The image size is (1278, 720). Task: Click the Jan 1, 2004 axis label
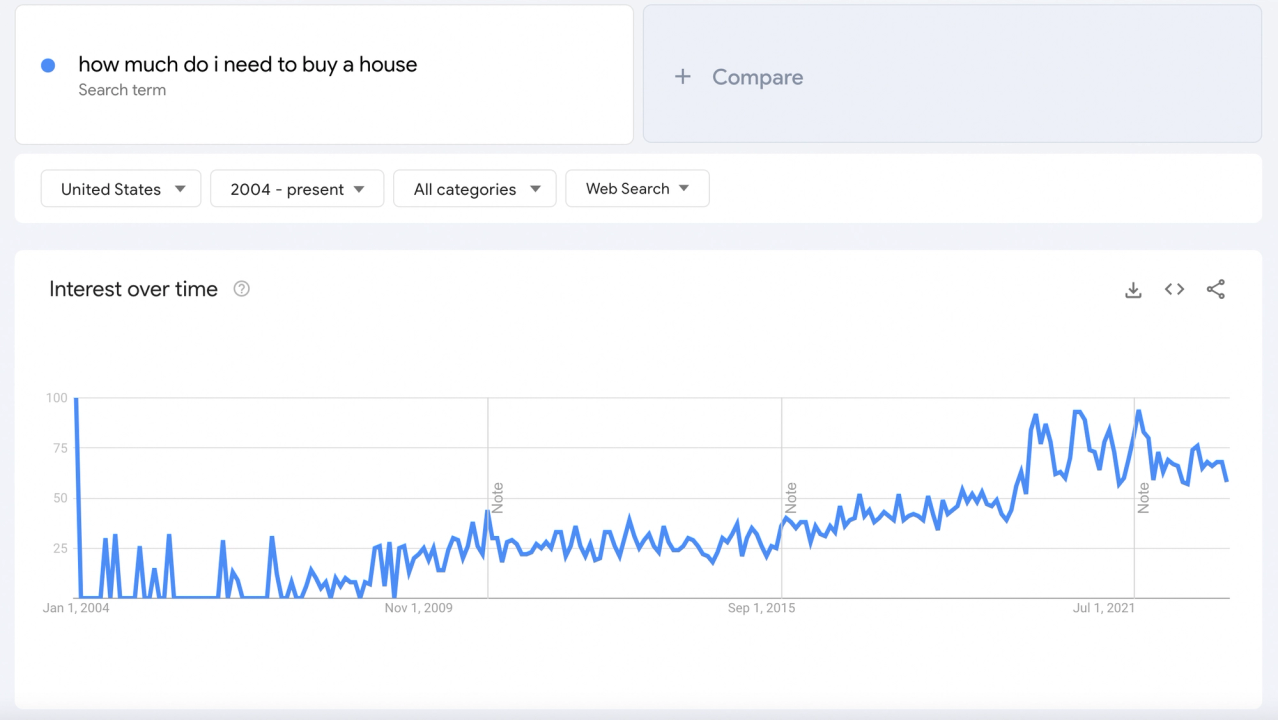tap(76, 608)
